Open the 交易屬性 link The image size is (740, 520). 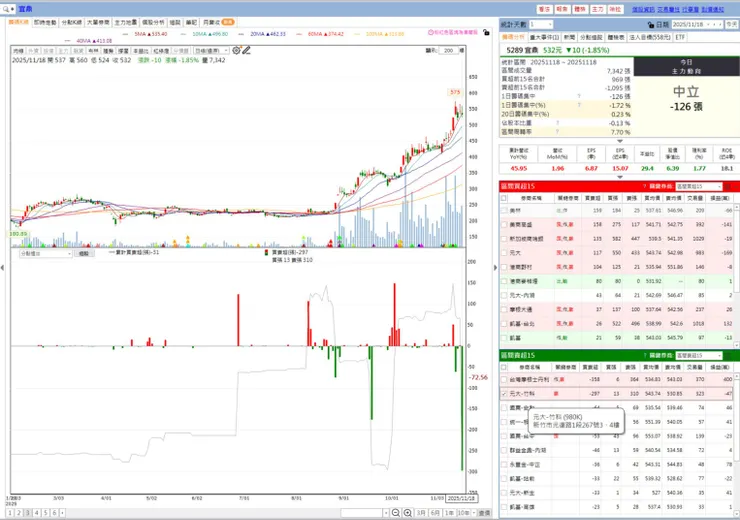(668, 9)
